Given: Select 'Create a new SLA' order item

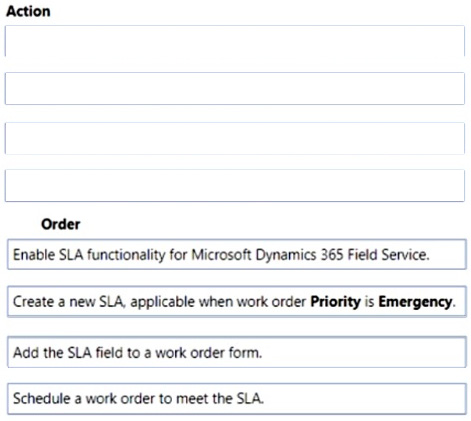Looking at the screenshot, I should pyautogui.click(x=237, y=302).
